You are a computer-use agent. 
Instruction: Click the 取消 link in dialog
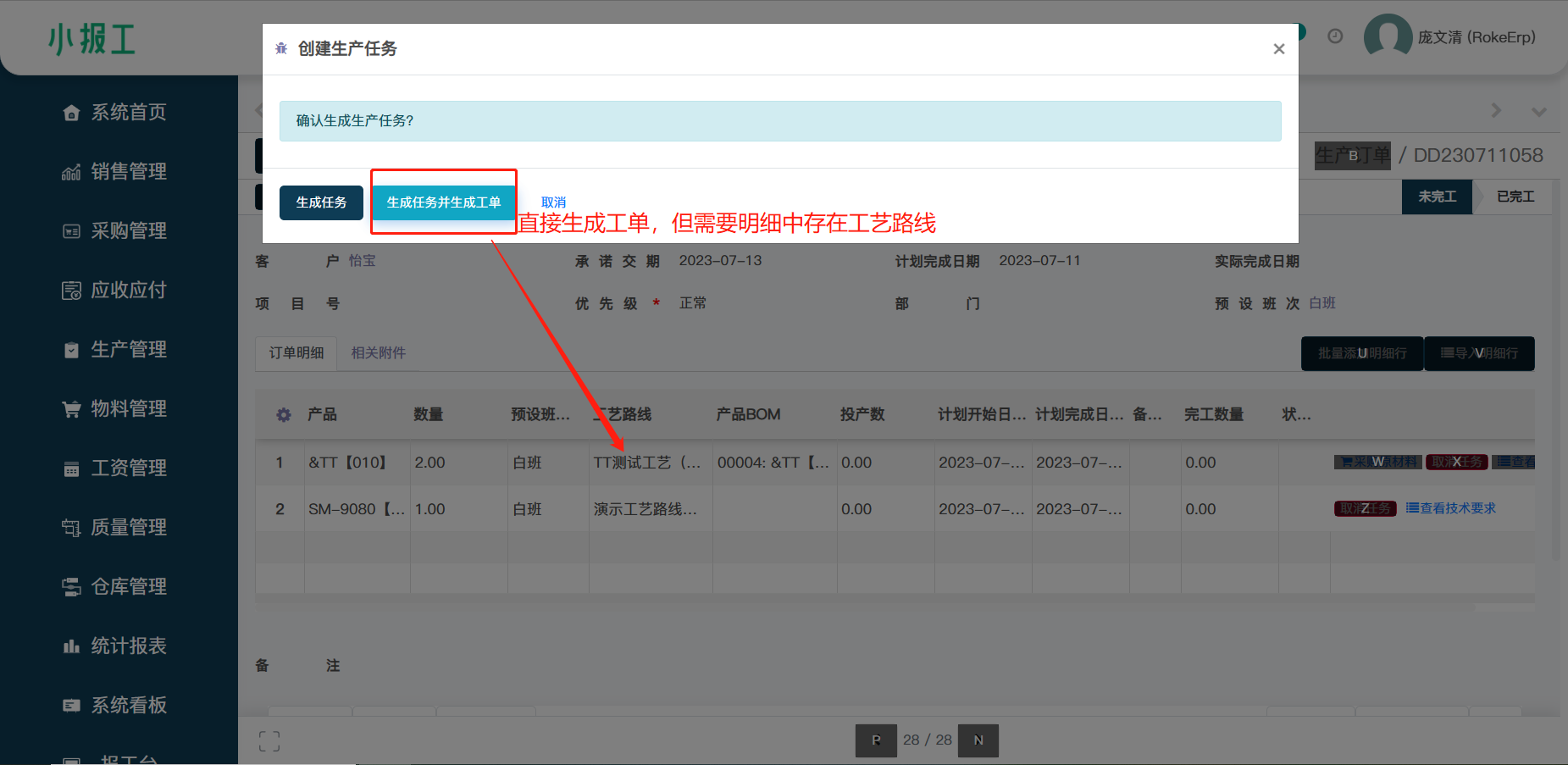(553, 202)
